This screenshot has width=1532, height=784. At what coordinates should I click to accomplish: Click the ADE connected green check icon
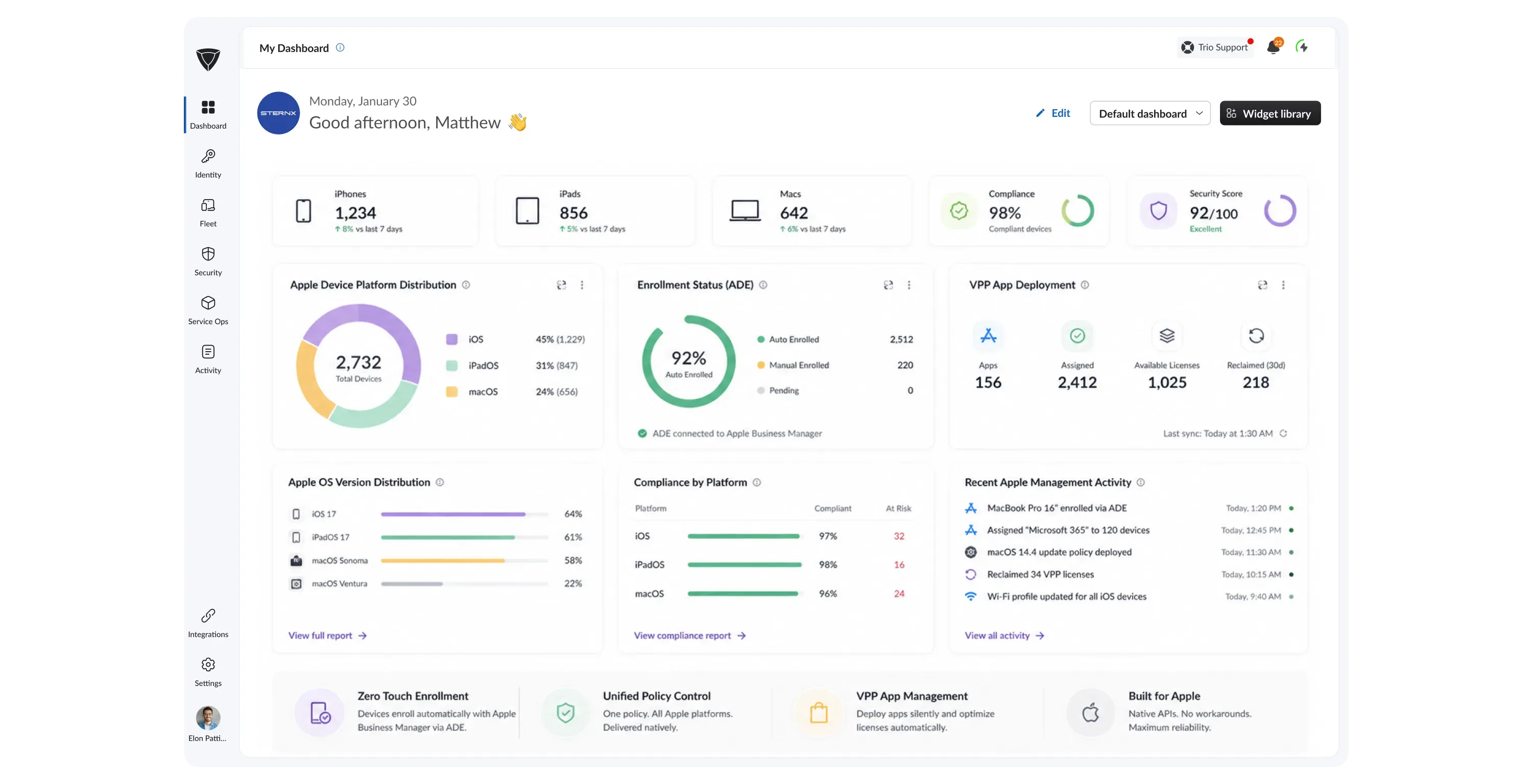pos(642,433)
